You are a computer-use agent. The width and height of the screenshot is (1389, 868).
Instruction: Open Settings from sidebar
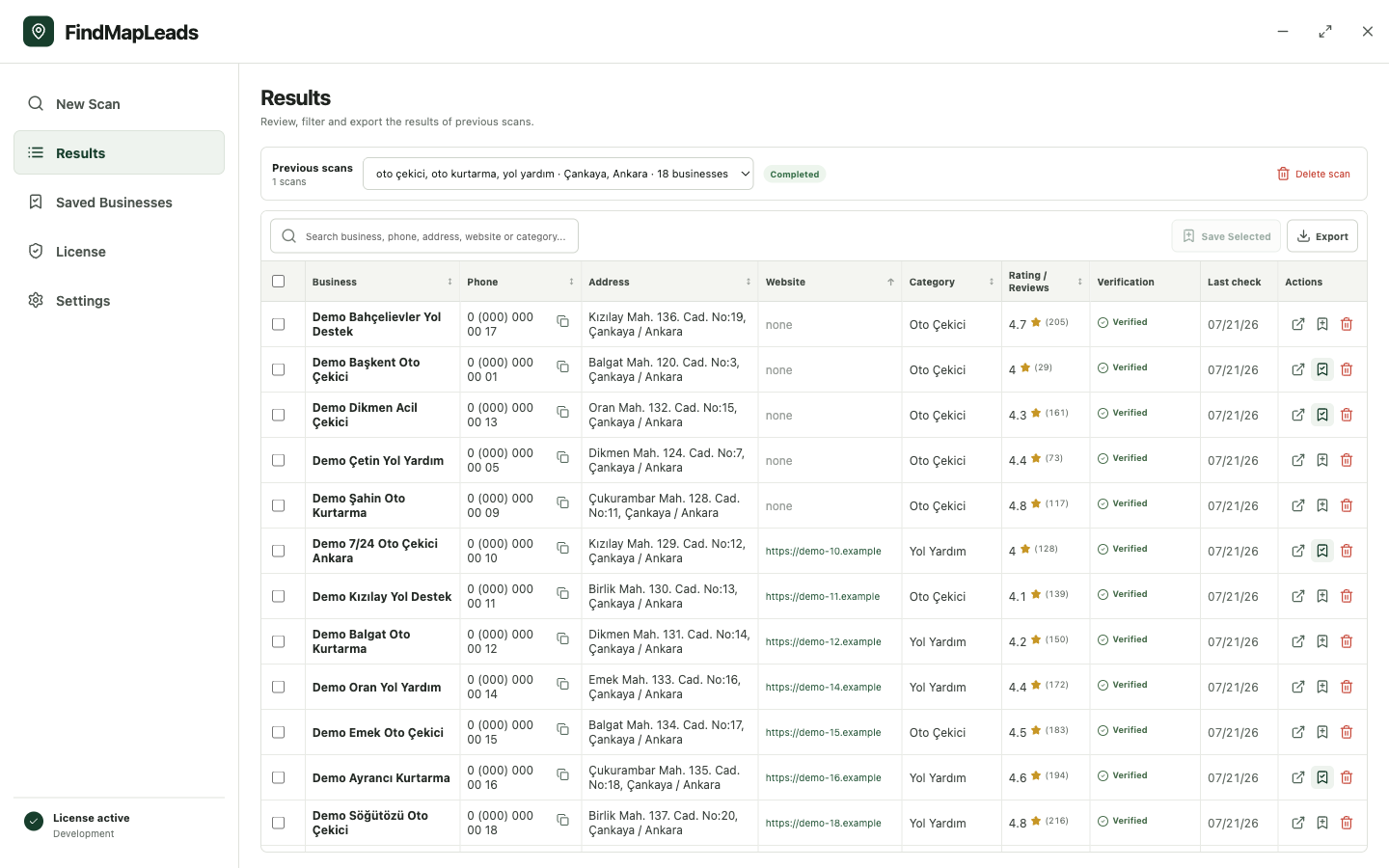point(119,301)
